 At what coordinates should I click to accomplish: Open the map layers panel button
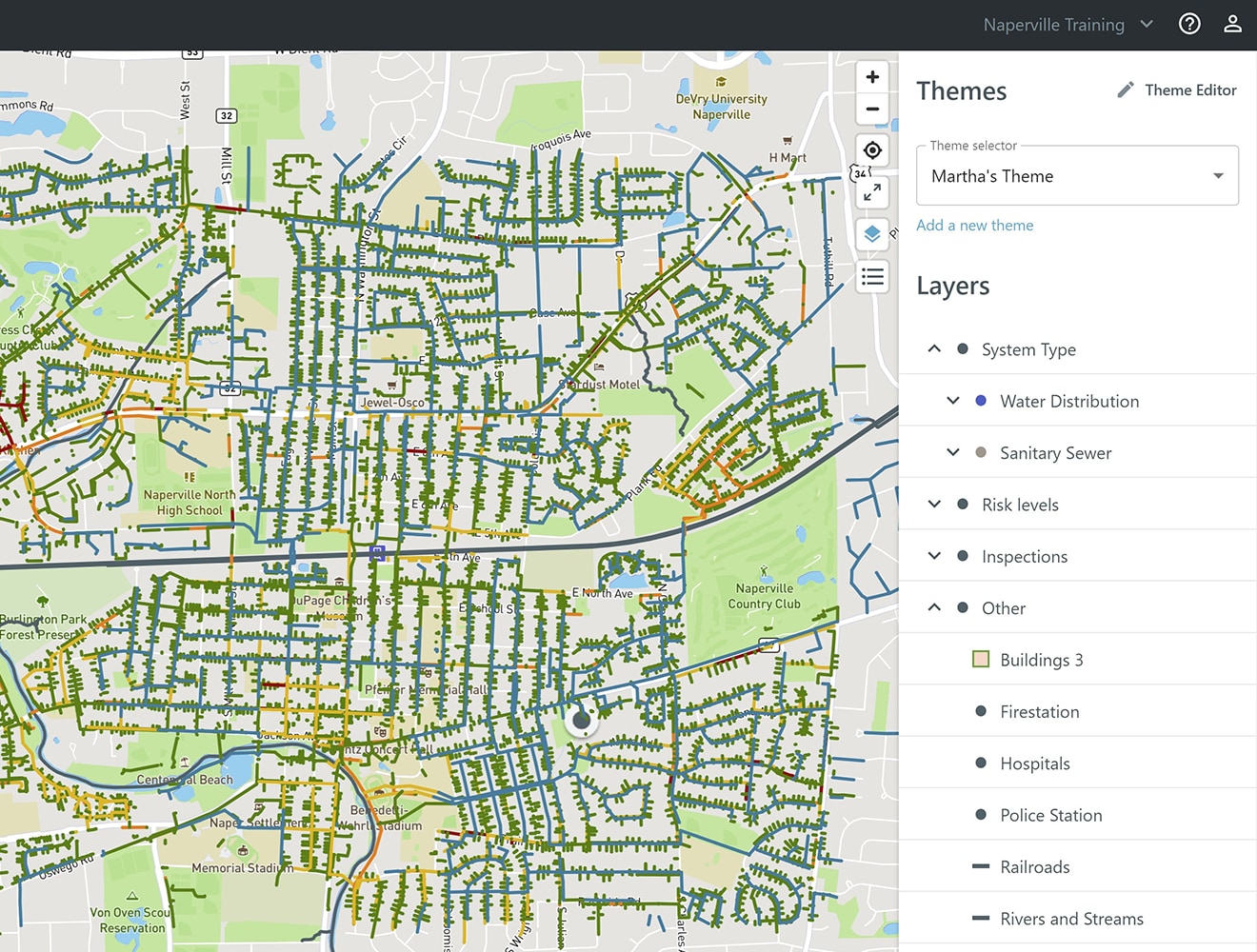pyautogui.click(x=871, y=234)
